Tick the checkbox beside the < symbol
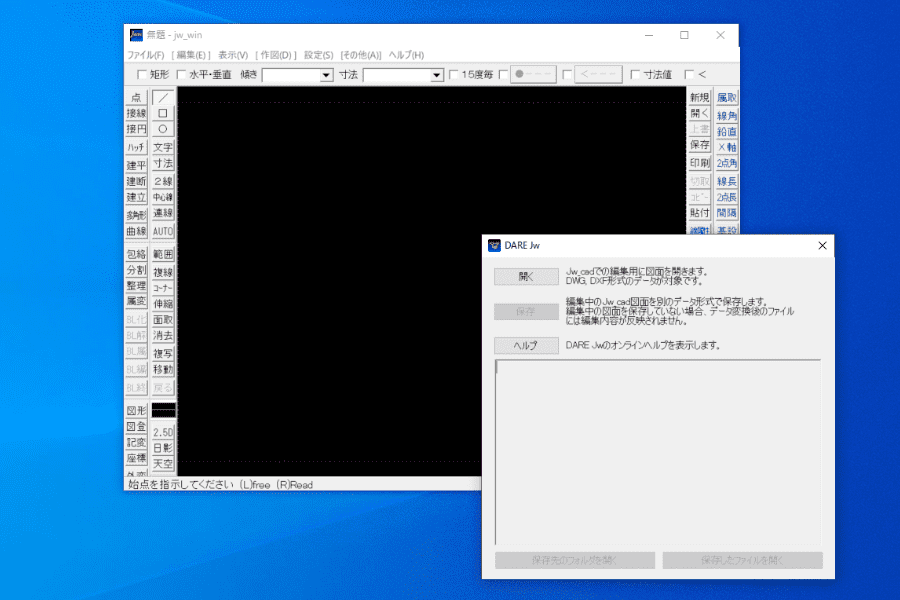The height and width of the screenshot is (600, 900). [689, 75]
